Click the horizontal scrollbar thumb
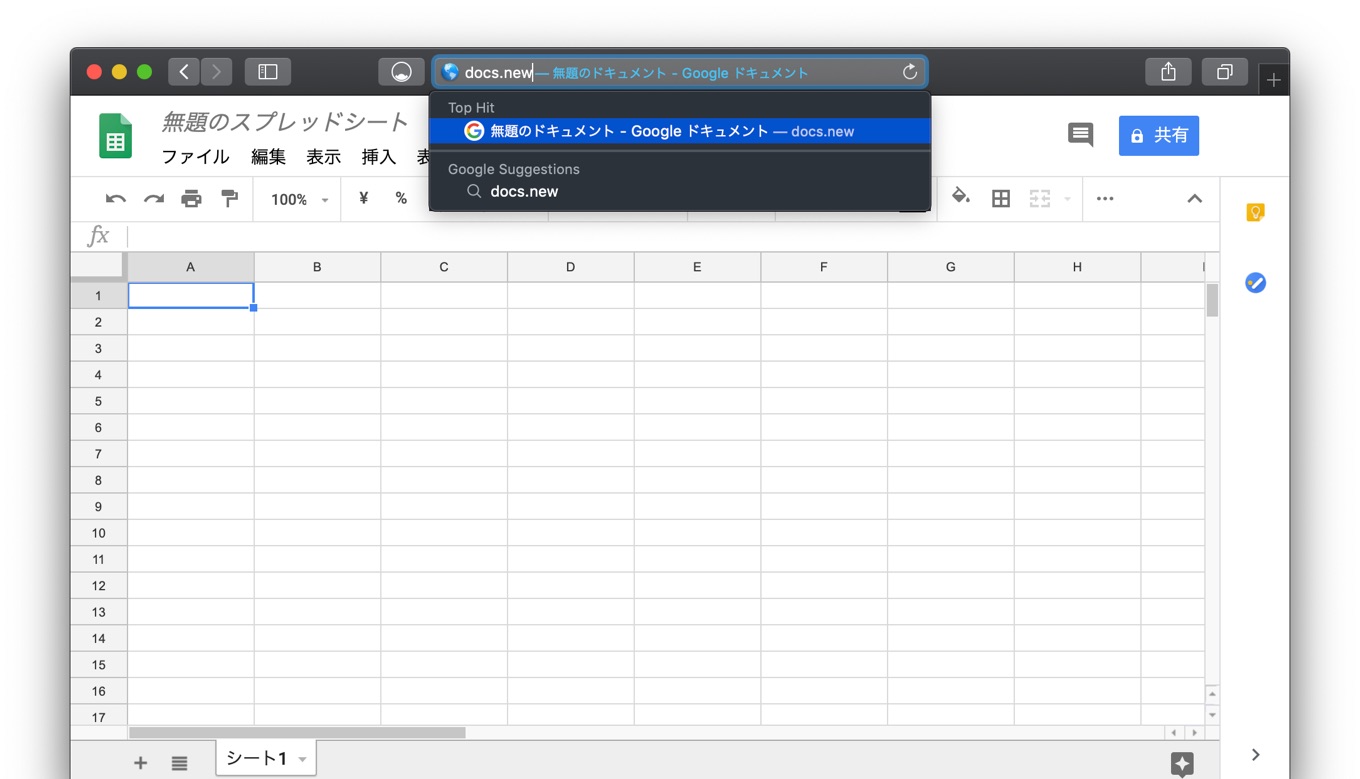1360x779 pixels. click(x=297, y=733)
